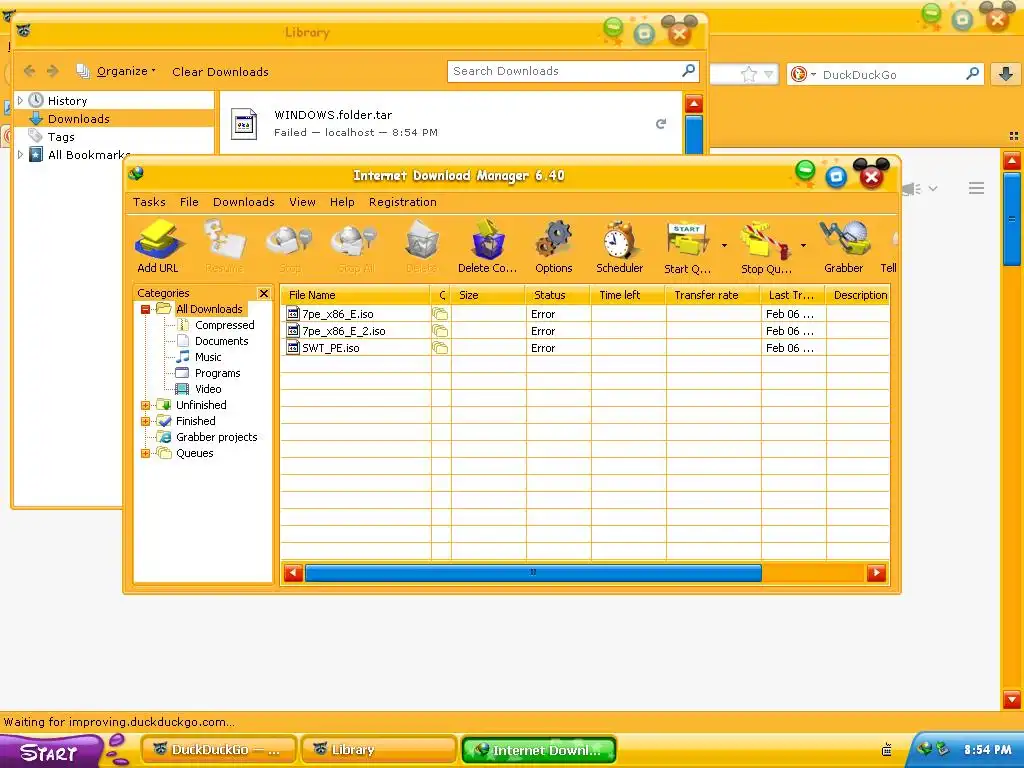
Task: Click the Delete Completed trash icon
Action: coord(487,246)
